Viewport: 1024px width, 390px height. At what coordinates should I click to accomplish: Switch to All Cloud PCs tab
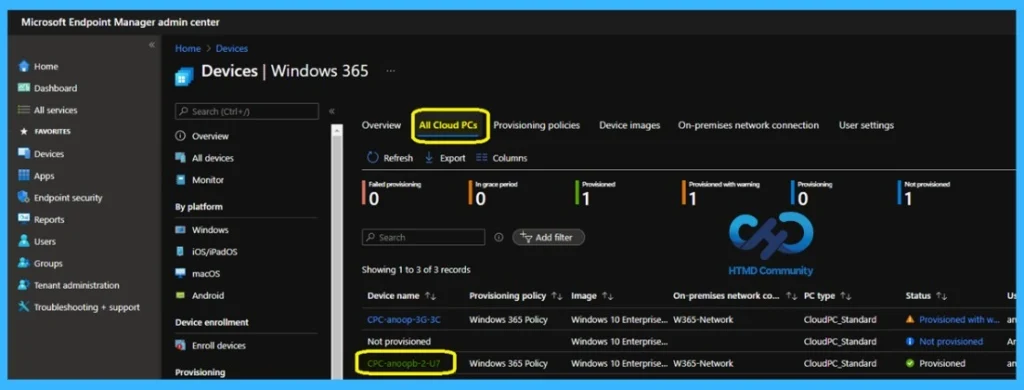(448, 125)
